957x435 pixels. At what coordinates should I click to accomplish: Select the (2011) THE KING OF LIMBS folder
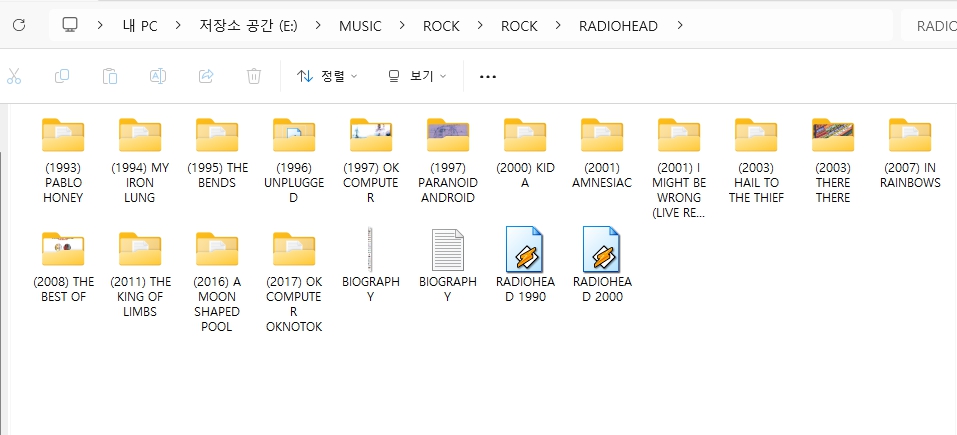coord(140,276)
